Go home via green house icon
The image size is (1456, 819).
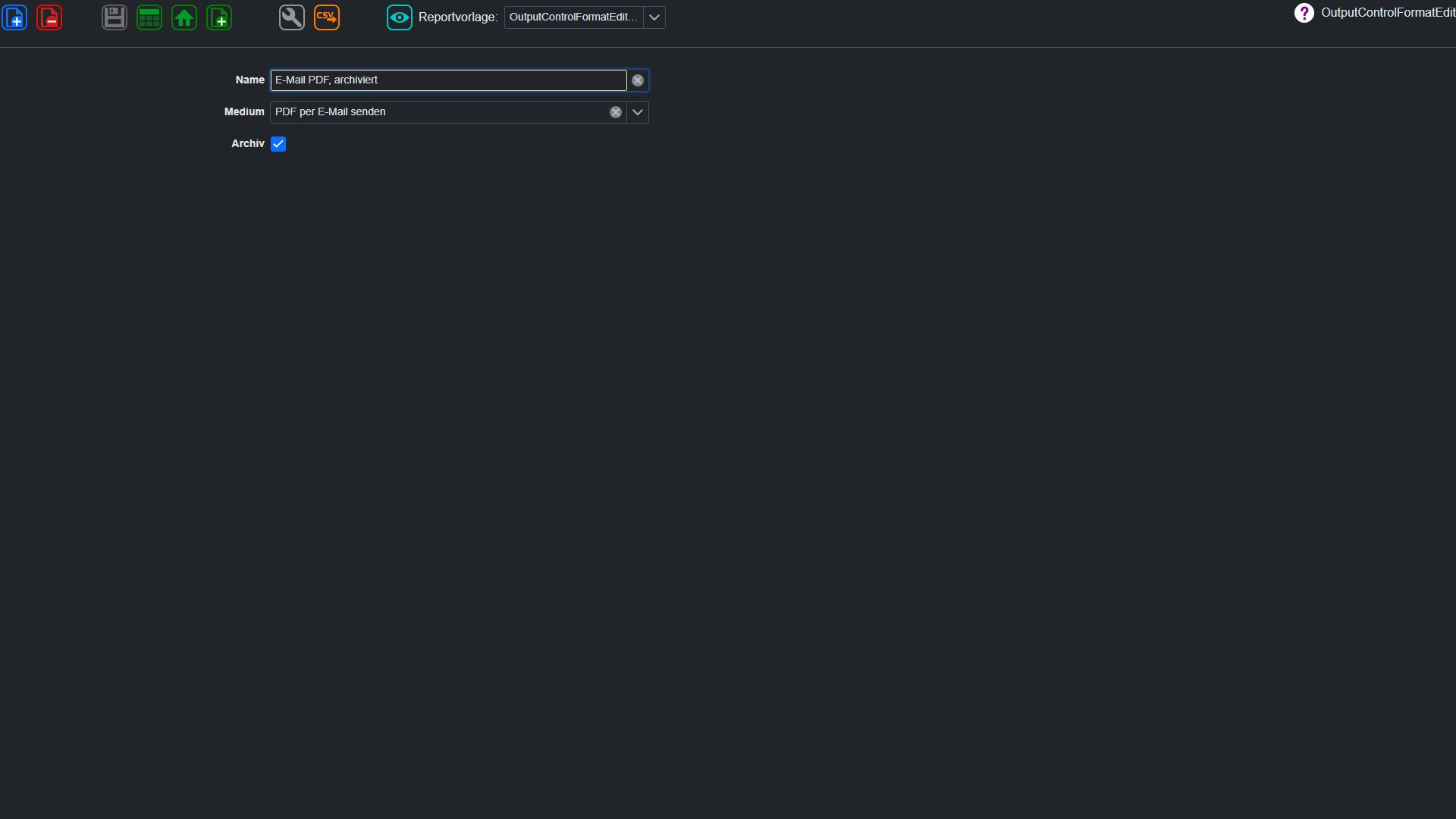[184, 17]
